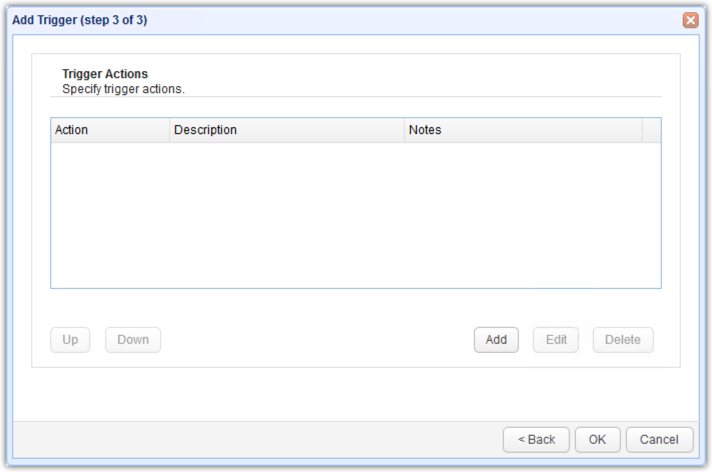The height and width of the screenshot is (472, 712).
Task: Click divider between Action and Description columns
Action: click(169, 130)
